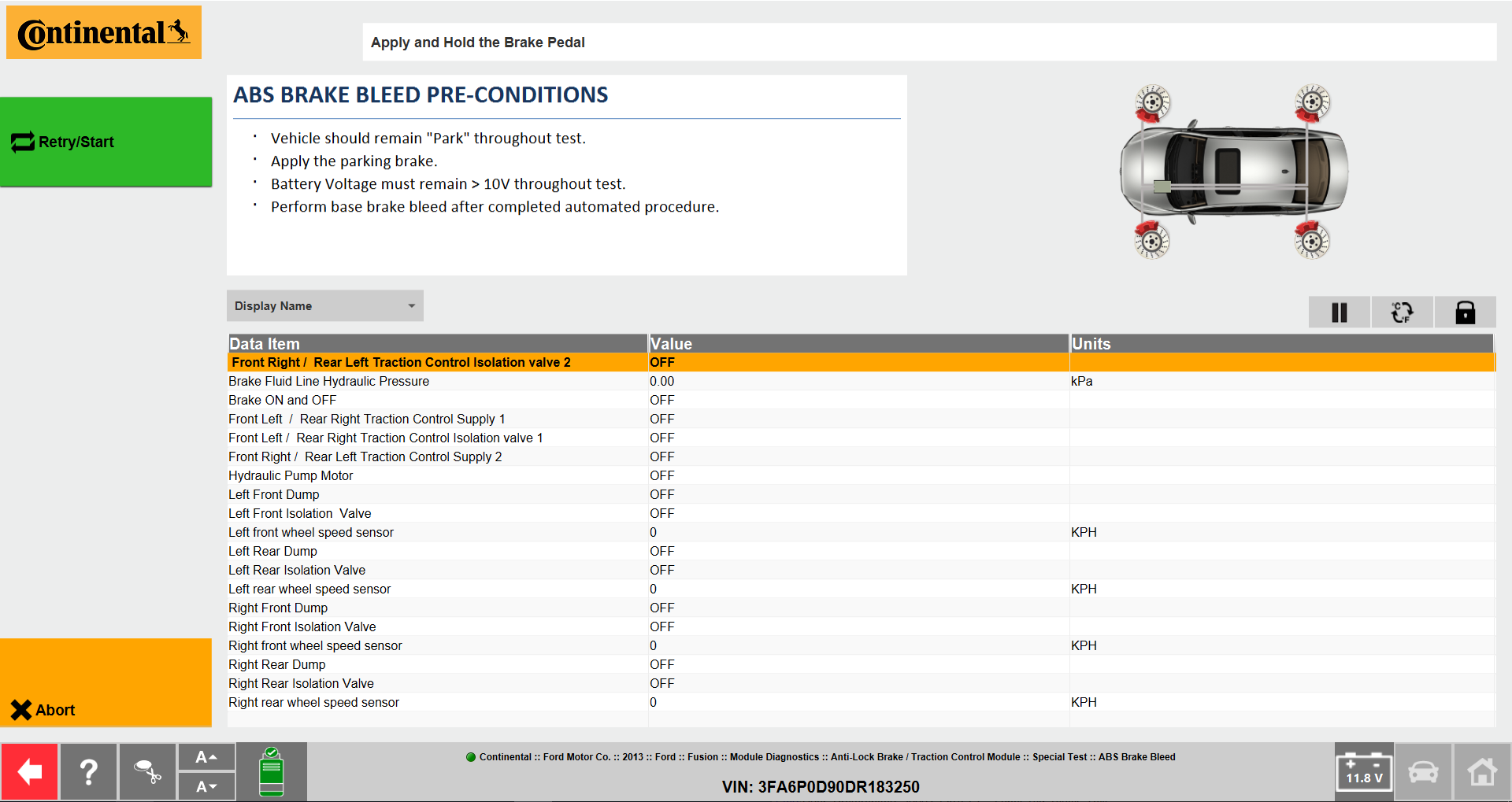Click the red back arrow button

click(30, 771)
